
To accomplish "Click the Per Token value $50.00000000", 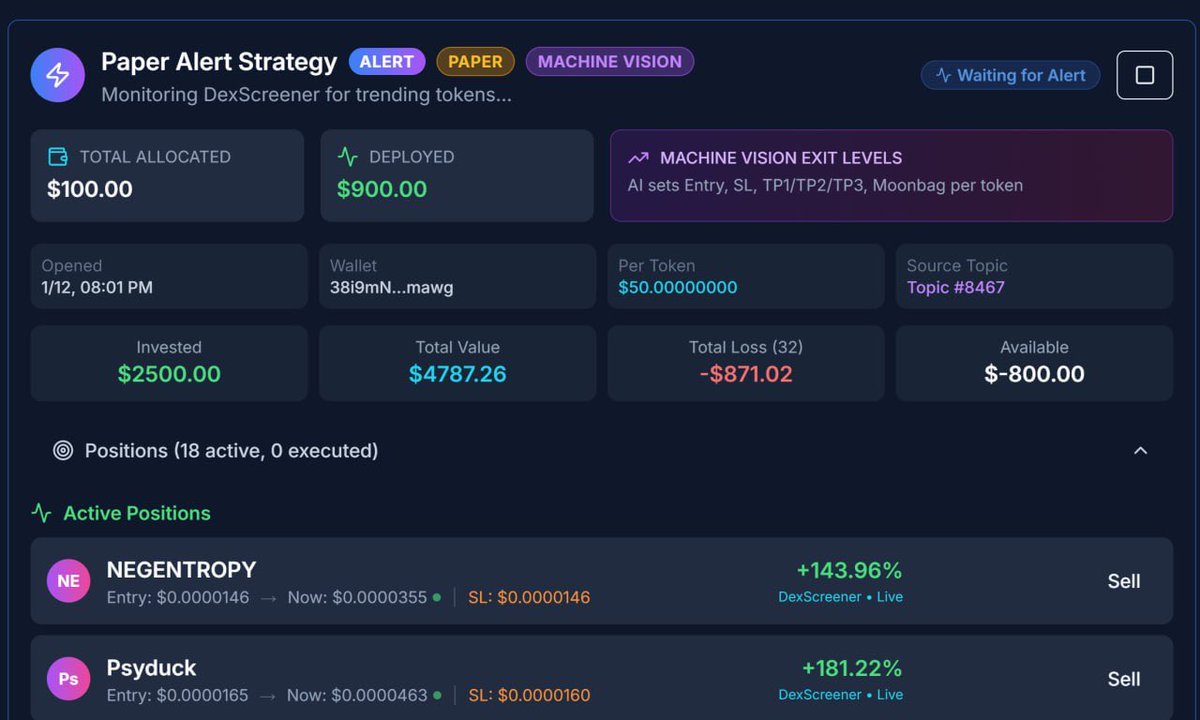I will point(678,287).
